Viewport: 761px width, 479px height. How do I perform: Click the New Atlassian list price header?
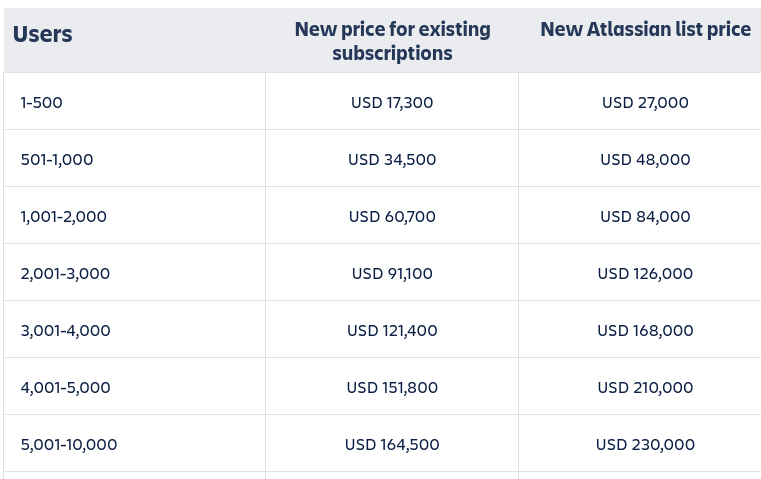click(x=645, y=30)
